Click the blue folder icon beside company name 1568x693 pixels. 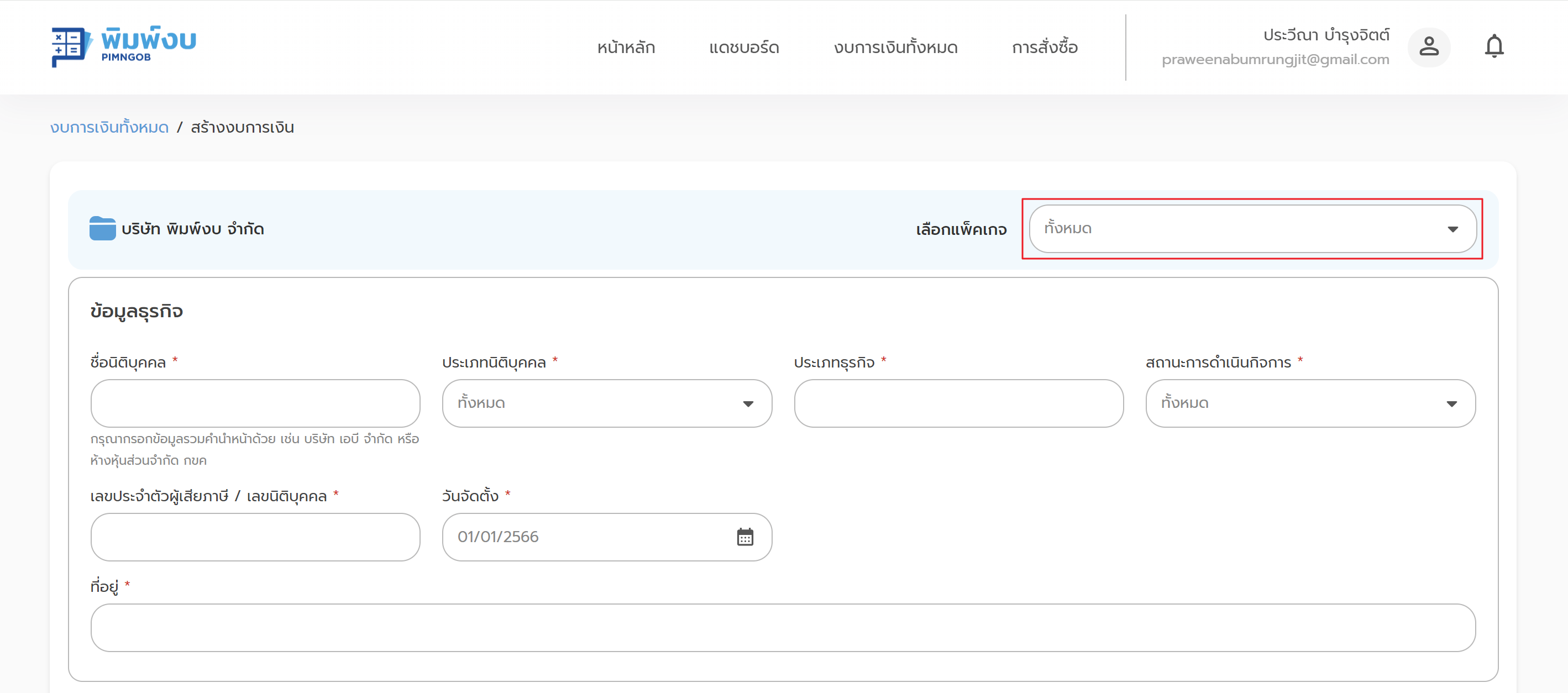pyautogui.click(x=102, y=229)
